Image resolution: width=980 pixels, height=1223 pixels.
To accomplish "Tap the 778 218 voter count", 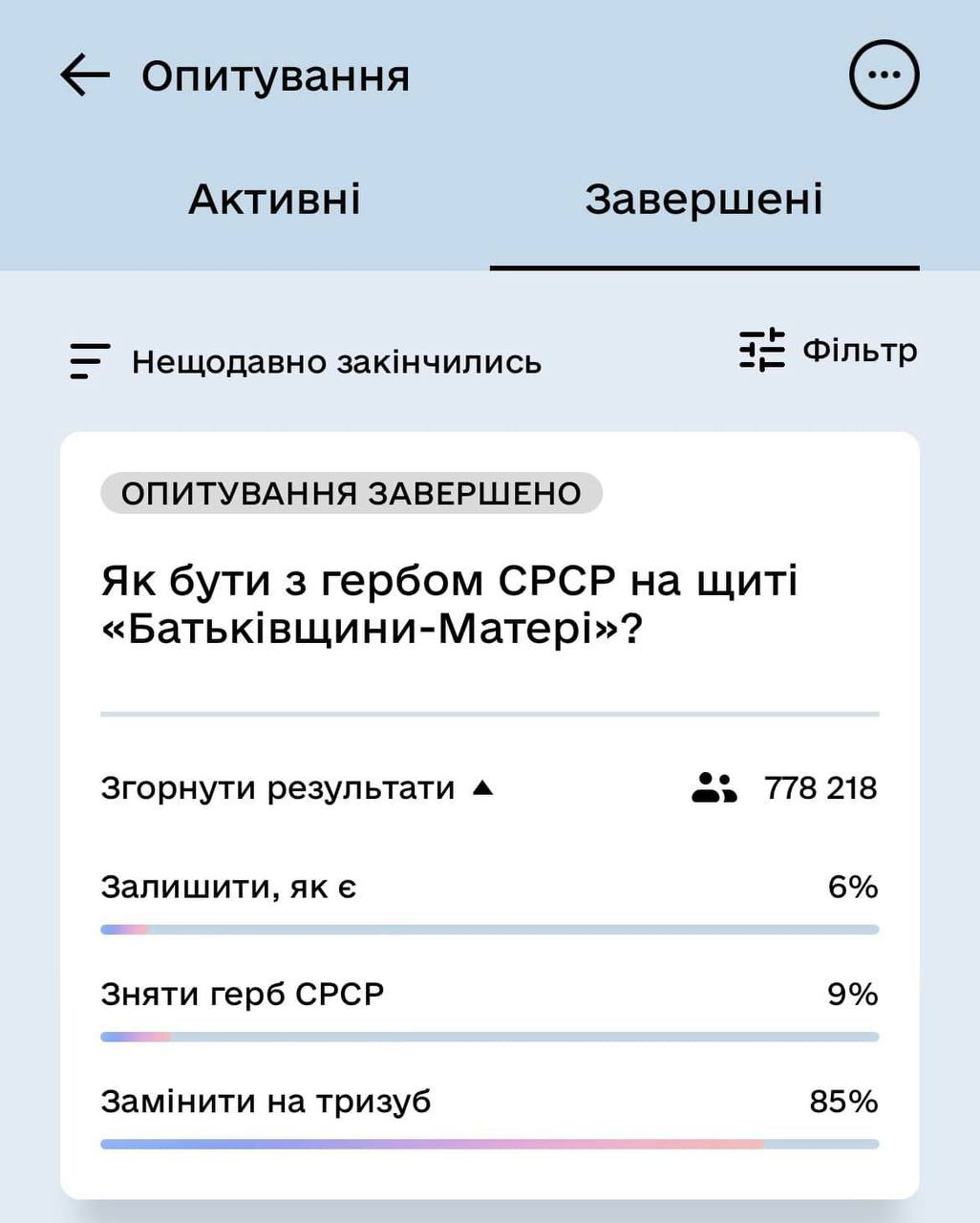I will click(x=820, y=788).
